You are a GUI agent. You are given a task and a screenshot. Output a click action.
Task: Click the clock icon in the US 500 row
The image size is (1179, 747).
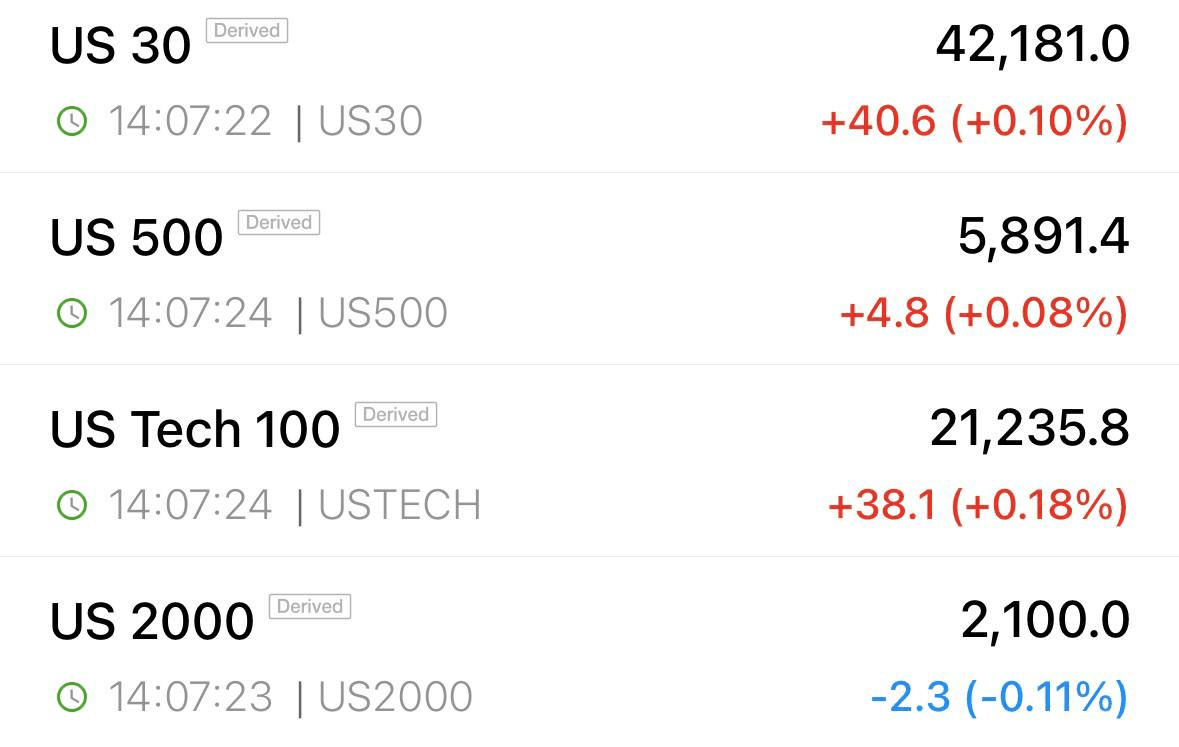(x=72, y=313)
